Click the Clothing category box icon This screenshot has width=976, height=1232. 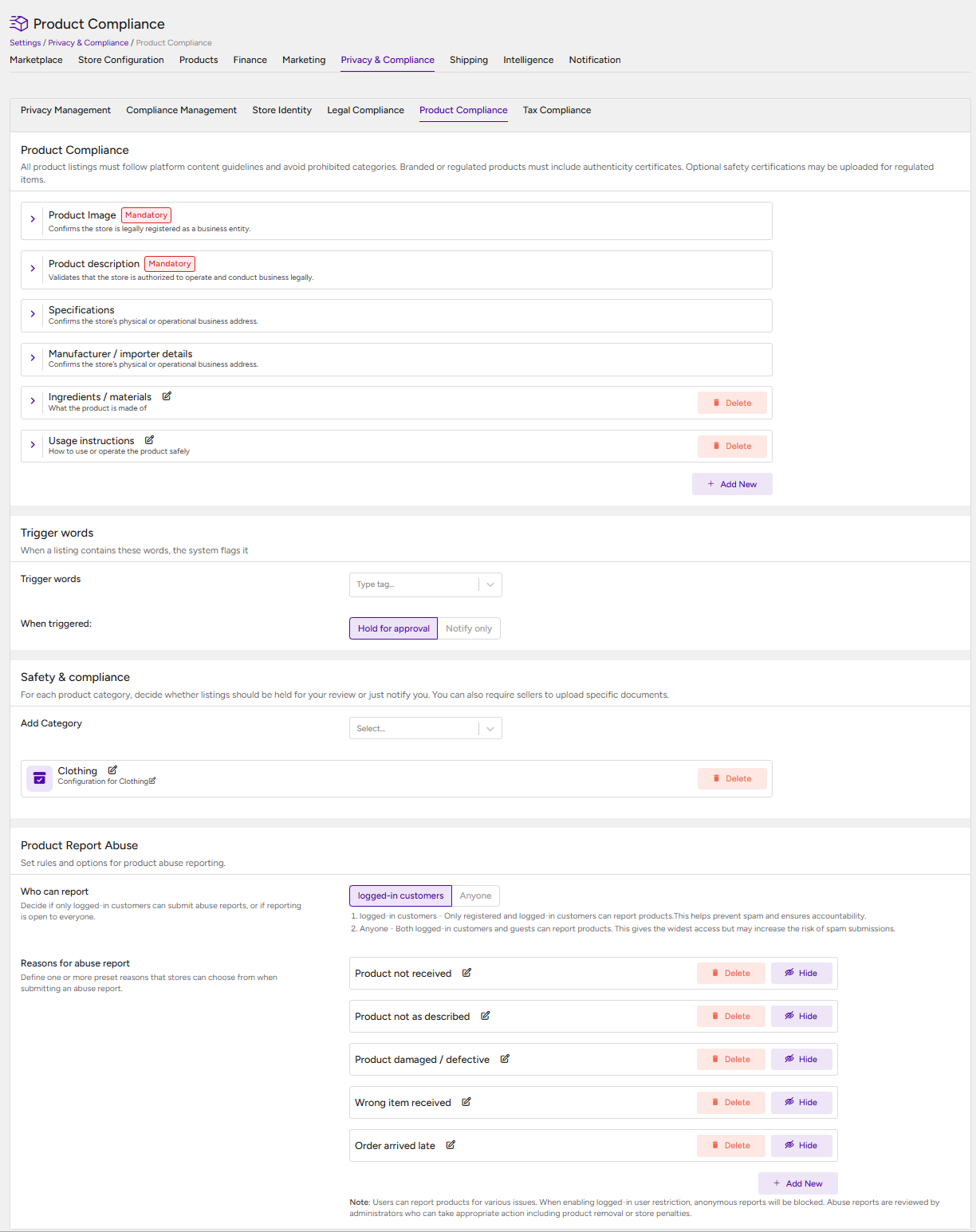39,778
